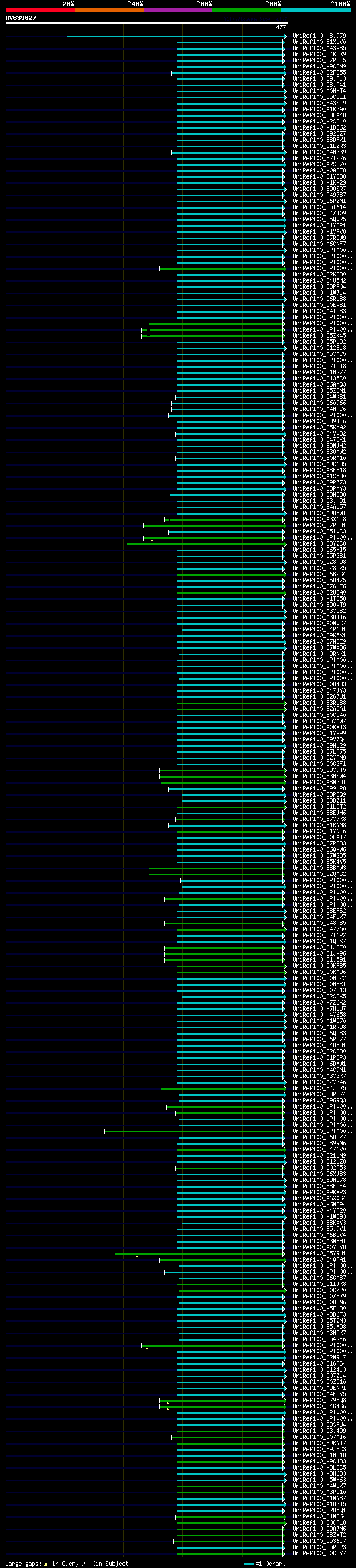The image size is (356, 1568).
Task: Click the purple ~60% legend color bar
Action: (x=177, y=10)
